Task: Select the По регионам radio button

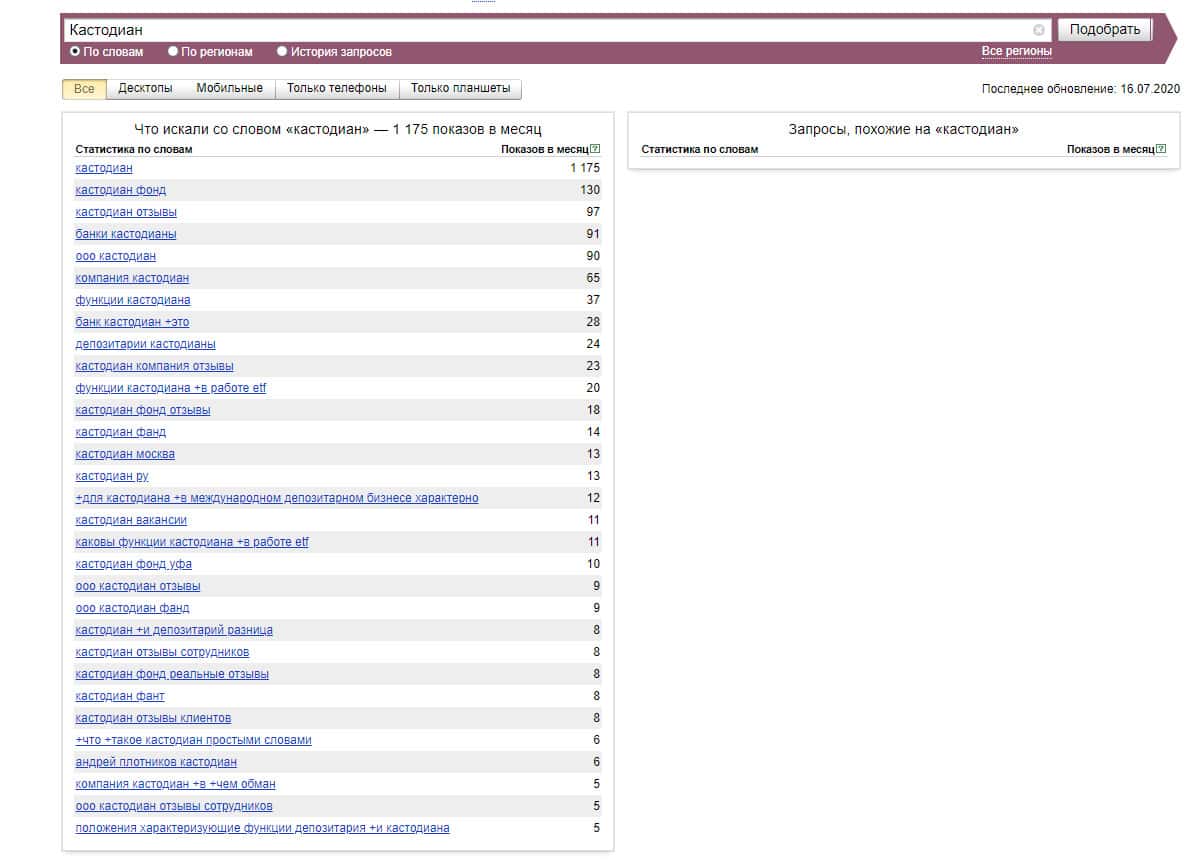Action: (173, 51)
